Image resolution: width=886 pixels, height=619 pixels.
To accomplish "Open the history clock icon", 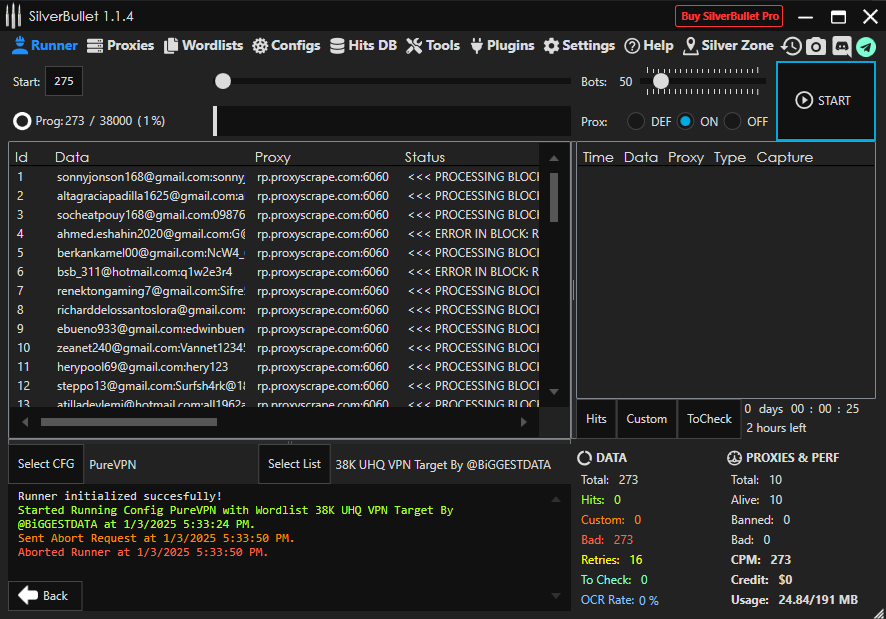I will [791, 46].
